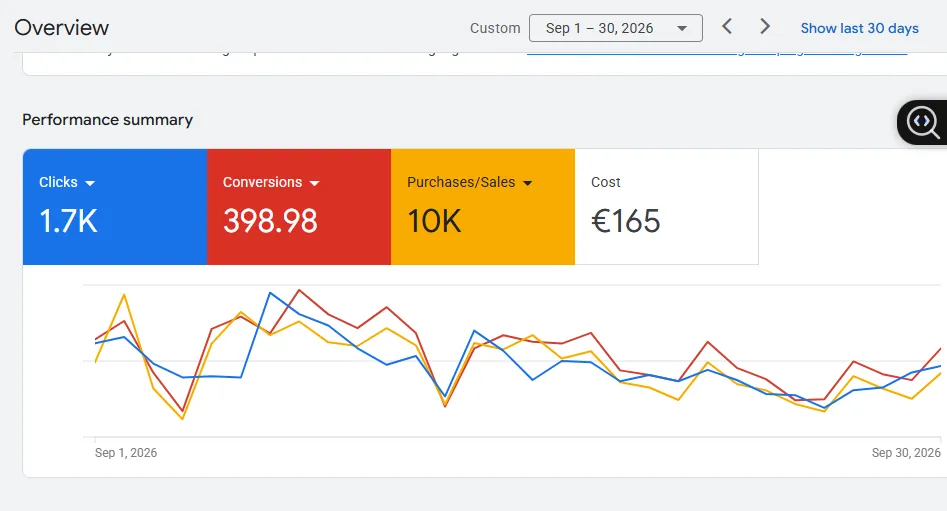Click the Sep 1, 2026 axis label
The image size is (947, 511).
(126, 452)
